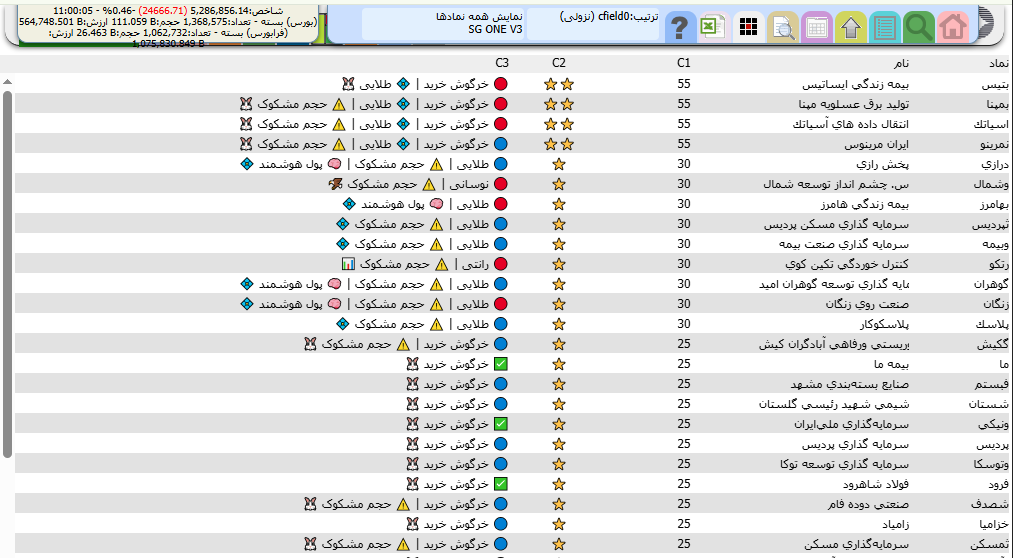Image resolution: width=1013 pixels, height=558 pixels.
Task: Open symbol خزامیا
Action: [x=995, y=524]
